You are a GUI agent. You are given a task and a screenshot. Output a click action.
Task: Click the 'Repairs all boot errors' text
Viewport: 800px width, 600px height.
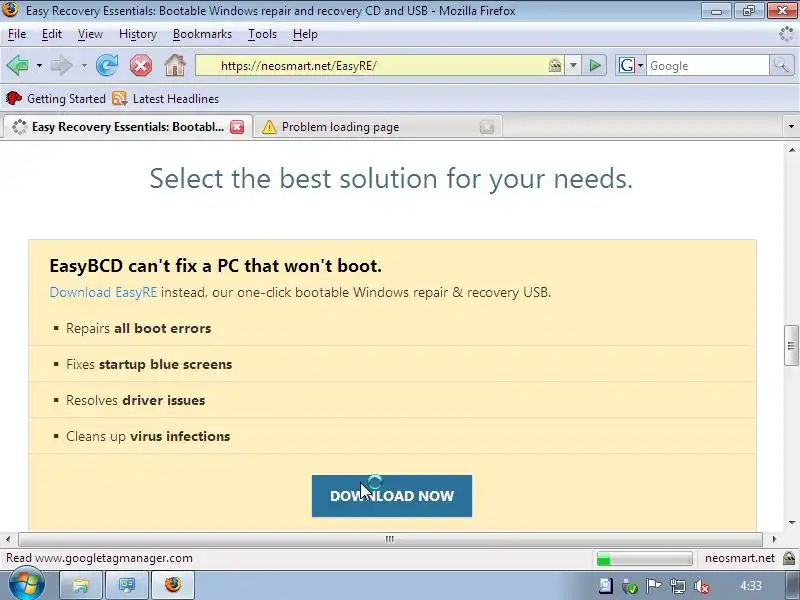(138, 328)
